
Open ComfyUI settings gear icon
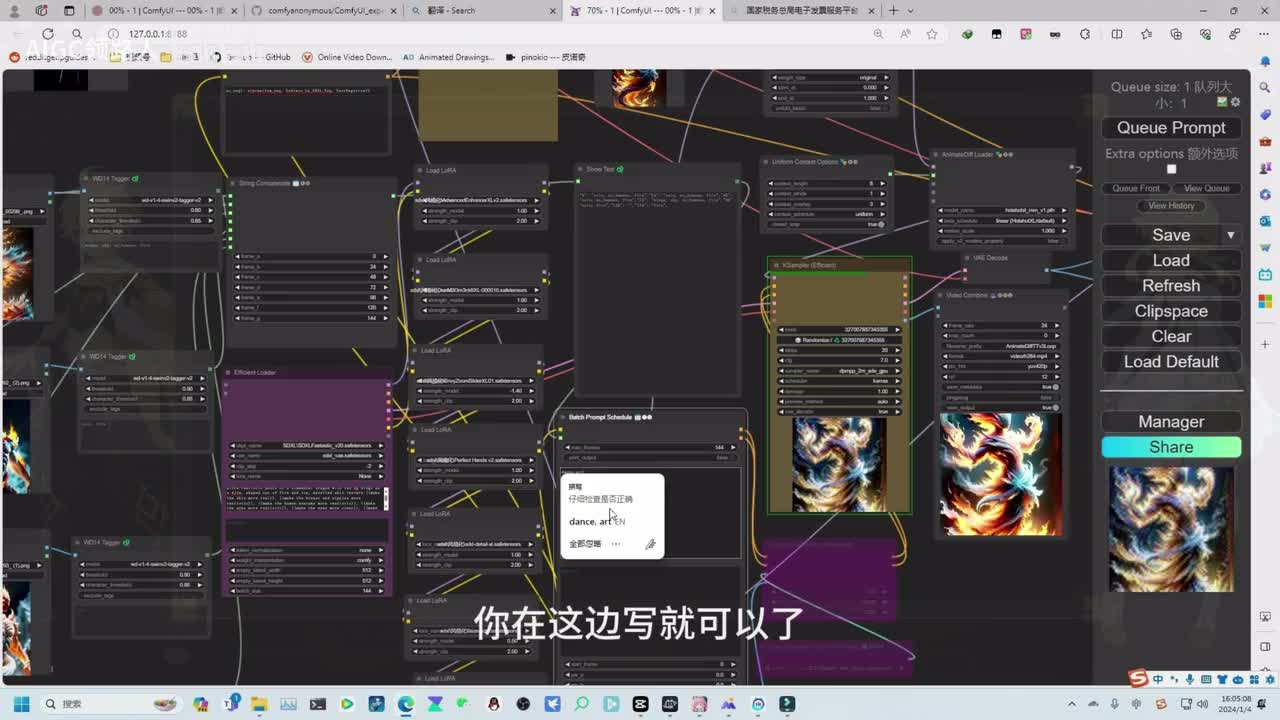[1236, 102]
